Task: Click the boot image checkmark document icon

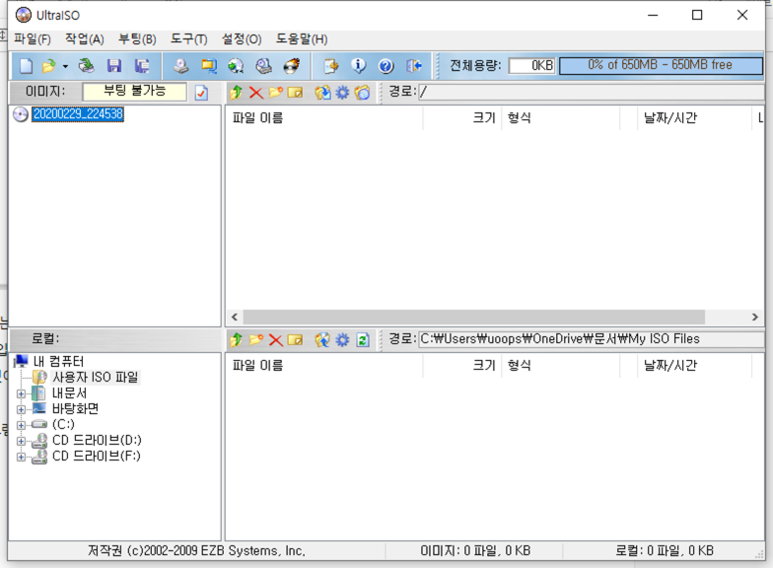Action: [201, 93]
